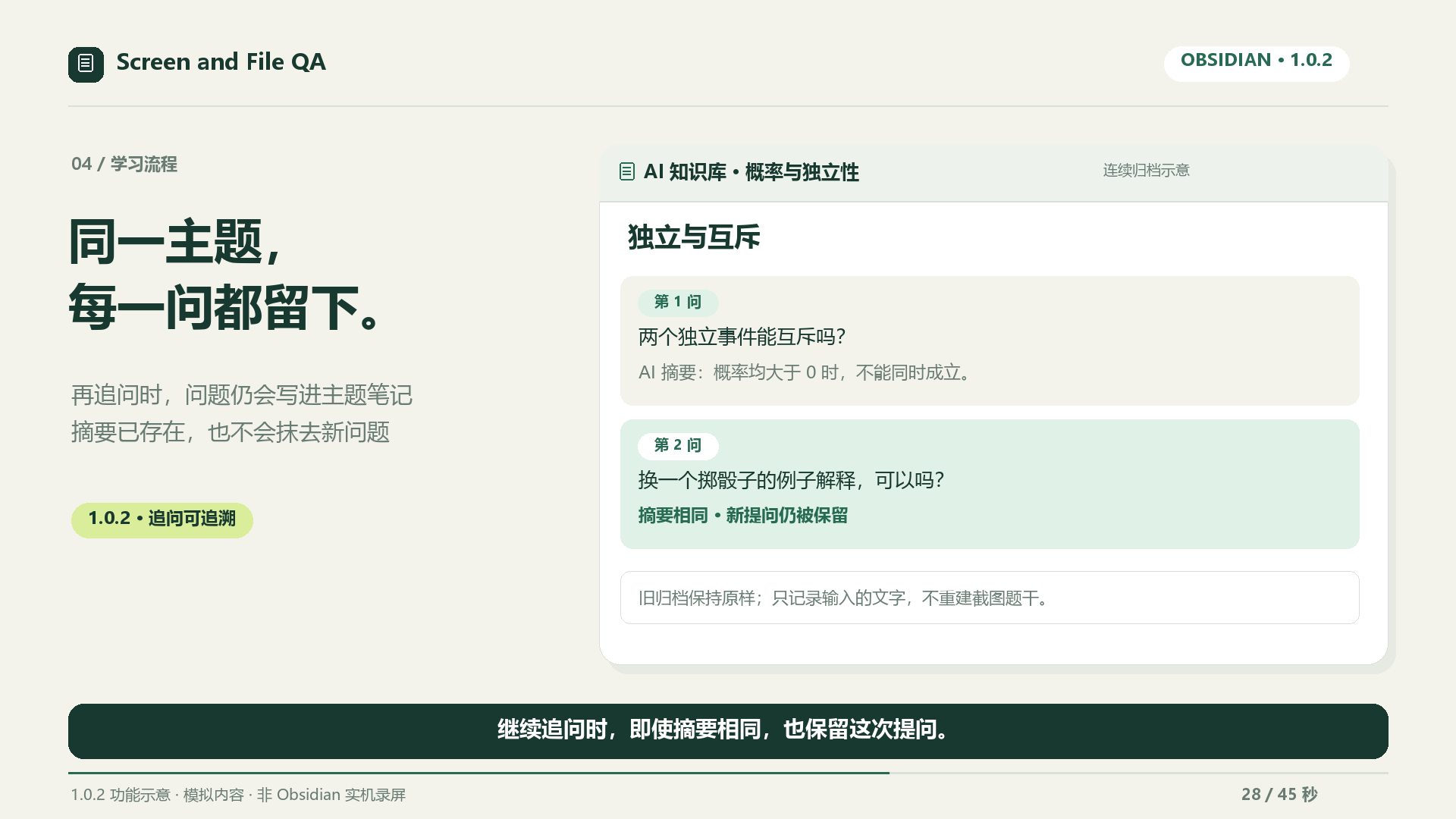Image resolution: width=1456 pixels, height=819 pixels.
Task: Click the progress bar under the caption
Action: pos(728,773)
